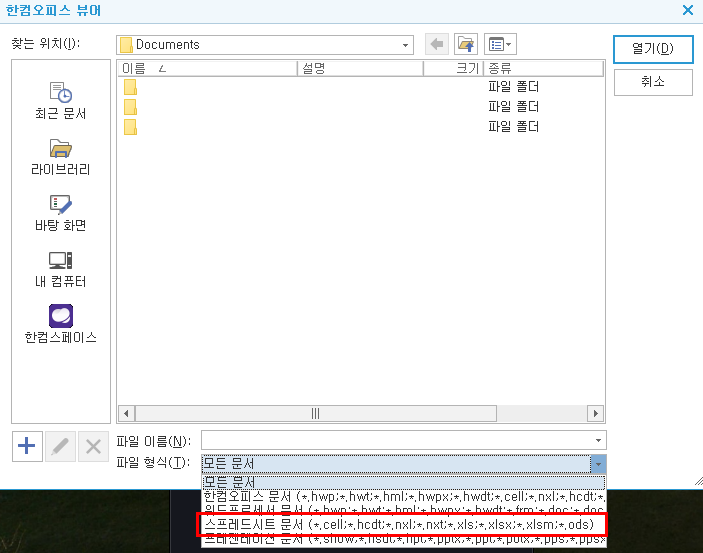Sort by the 이름 column header
Viewport: 703px width, 553px height.
click(208, 69)
